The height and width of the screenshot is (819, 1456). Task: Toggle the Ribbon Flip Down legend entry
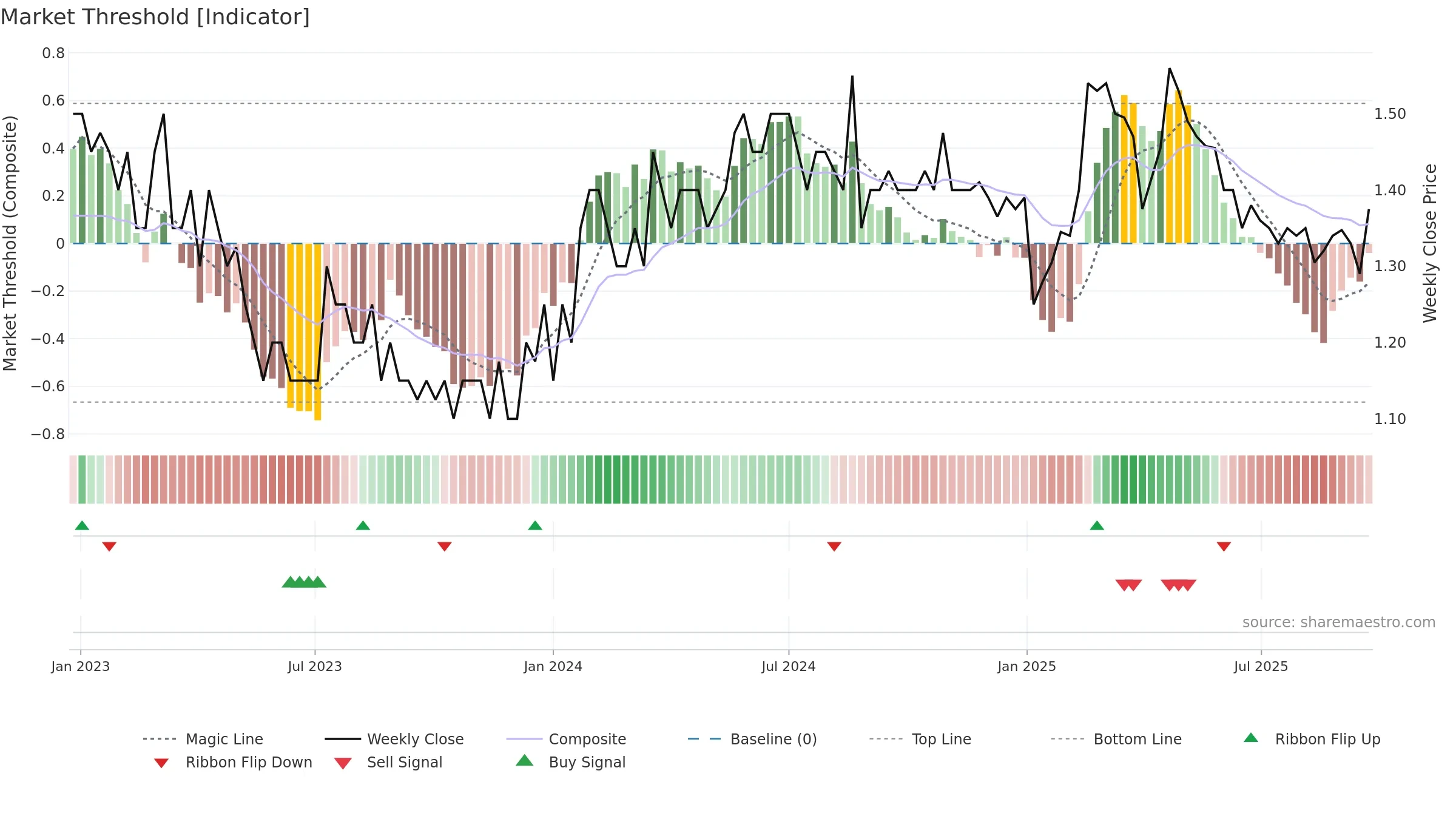click(232, 762)
